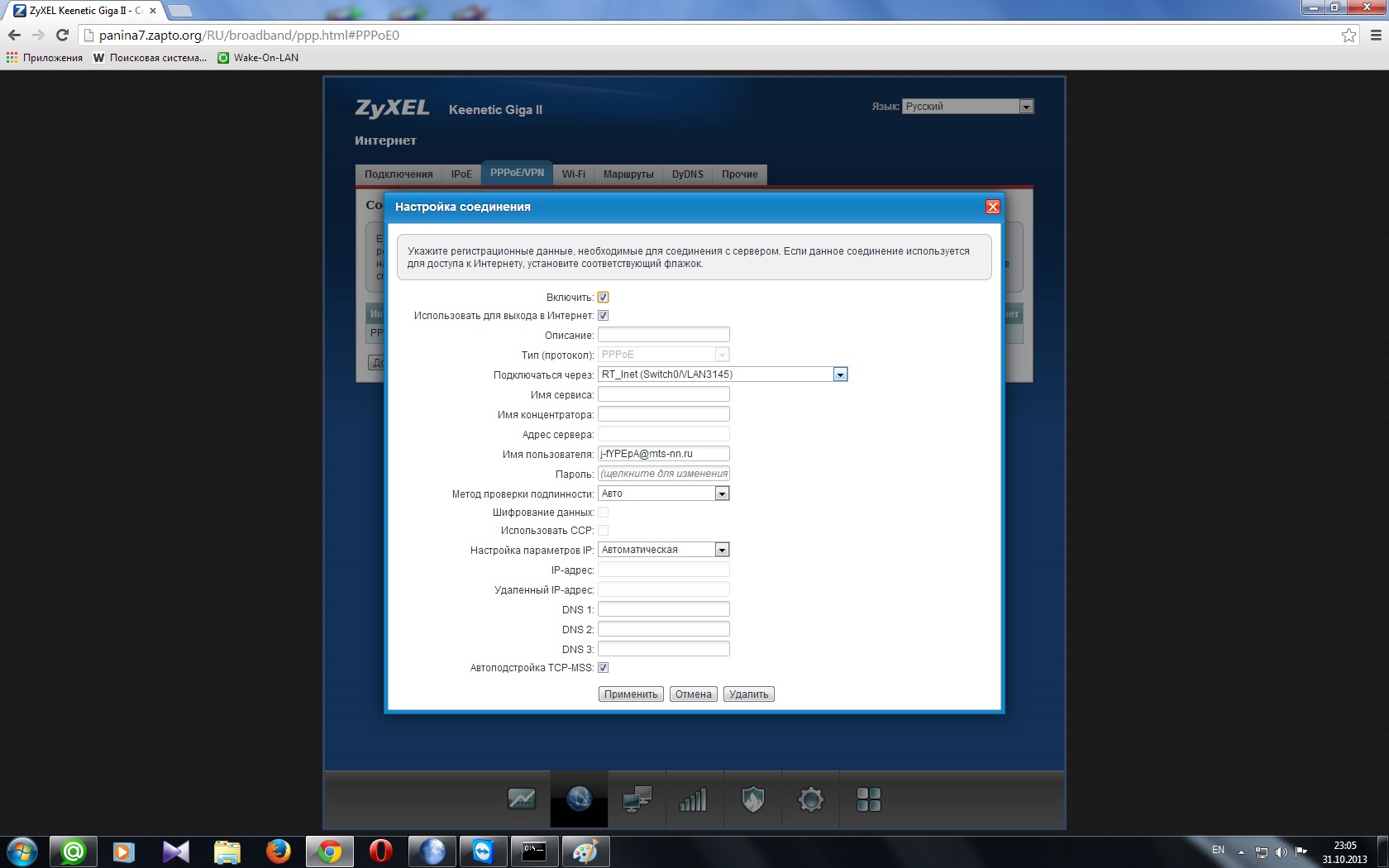The image size is (1389, 868).
Task: Open the system settings gear icon
Action: [x=810, y=799]
